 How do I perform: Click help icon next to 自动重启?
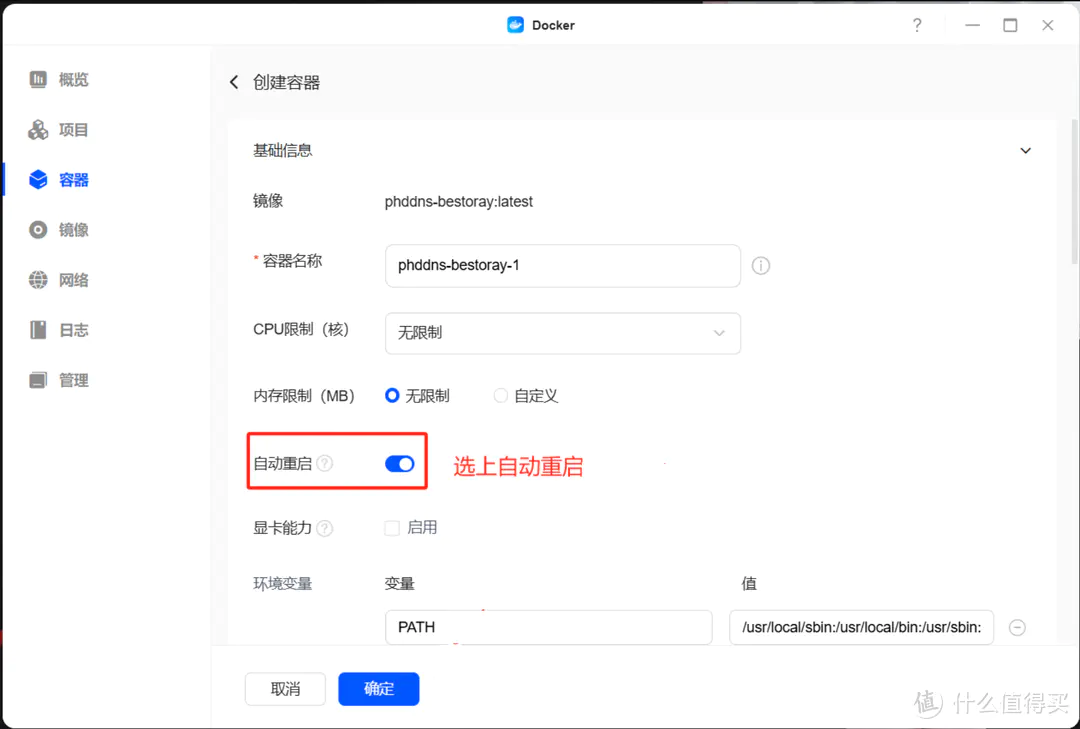(x=325, y=464)
